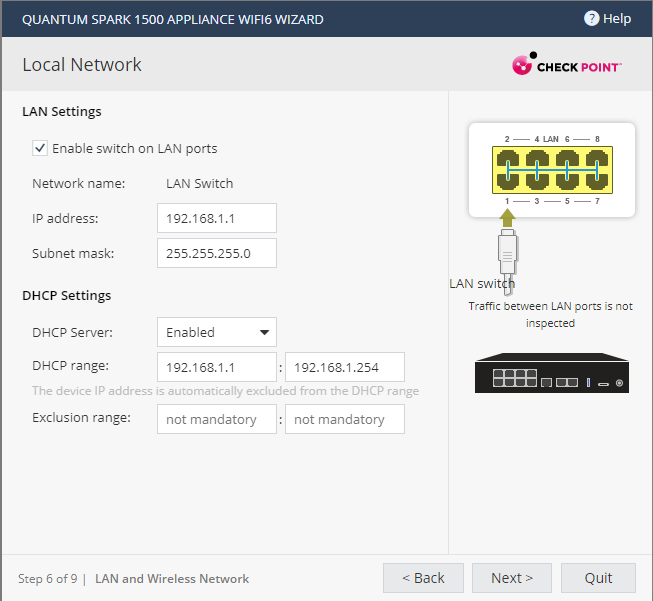Click the first Exclusion range field
653x601 pixels.
click(216, 419)
